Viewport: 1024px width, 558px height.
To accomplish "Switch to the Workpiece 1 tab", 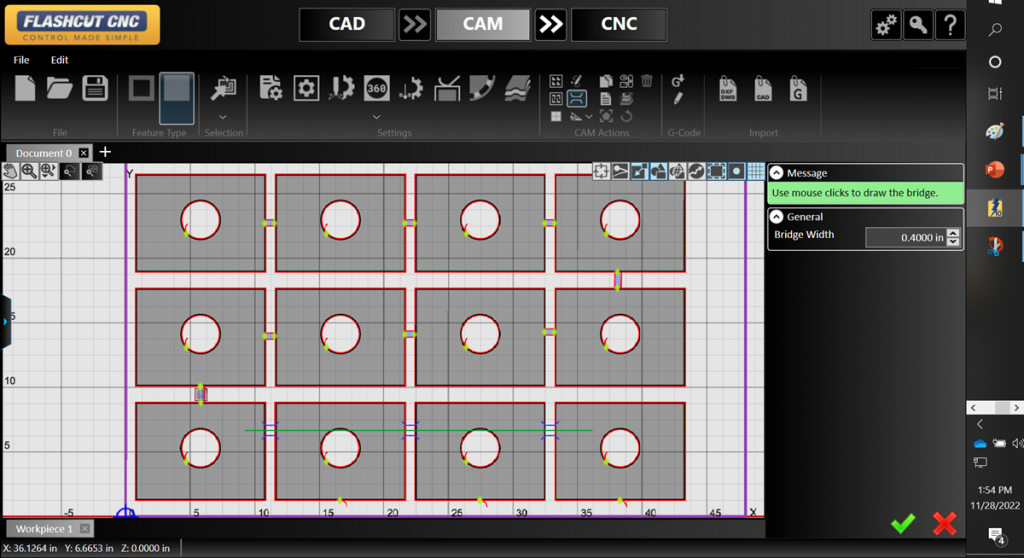I will click(x=42, y=528).
